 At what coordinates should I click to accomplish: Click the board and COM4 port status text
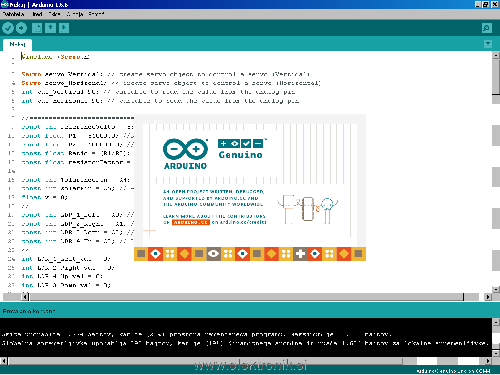(453, 371)
